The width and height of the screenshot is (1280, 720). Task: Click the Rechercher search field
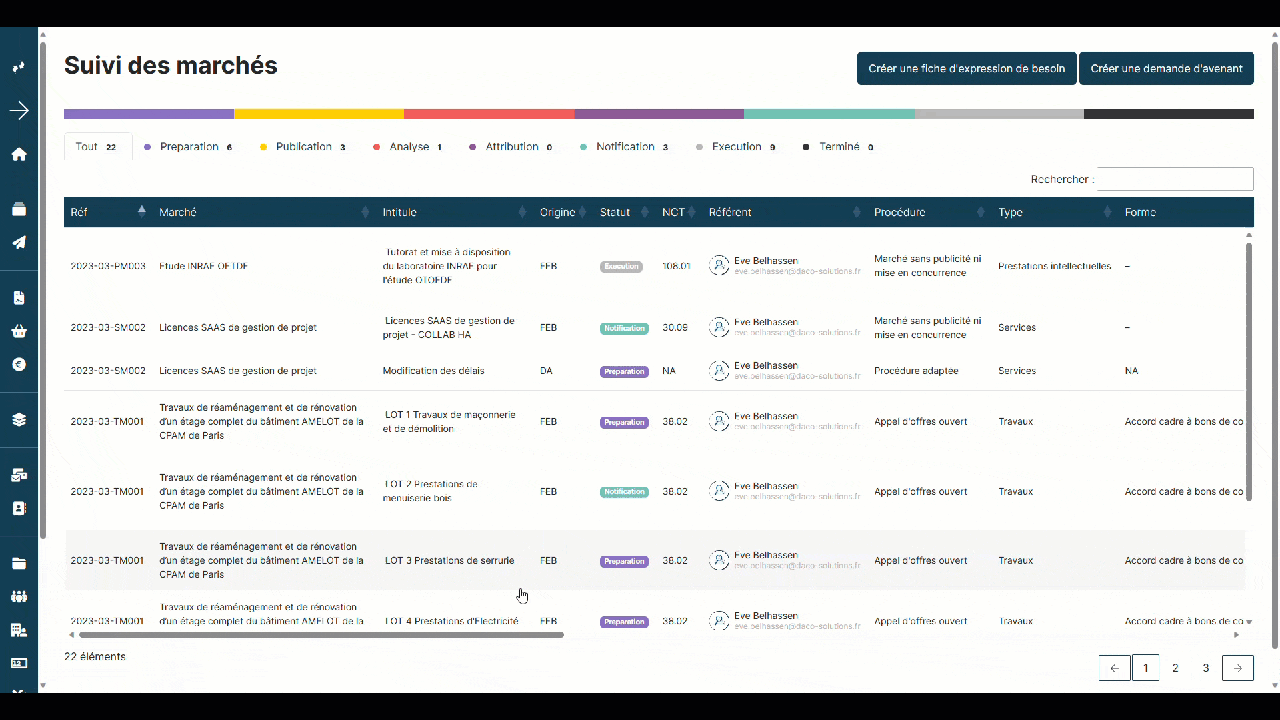tap(1175, 179)
